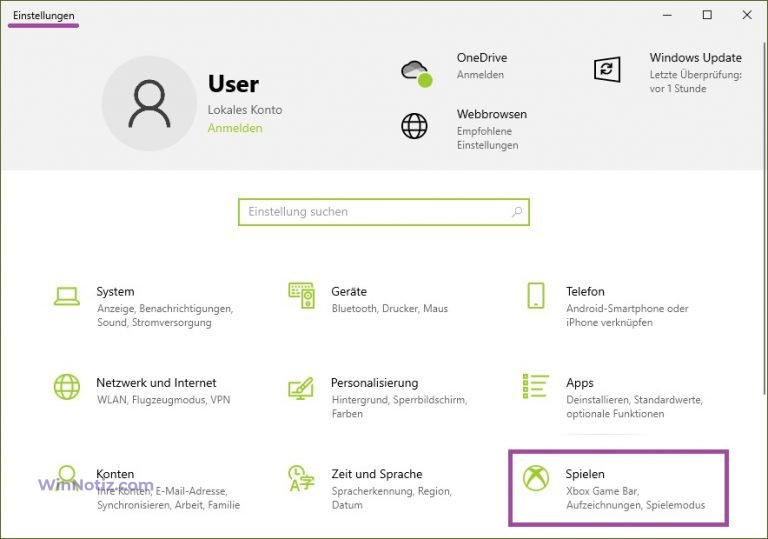Screen dimensions: 768x539
Task: Click the user profile avatar
Action: [148, 103]
